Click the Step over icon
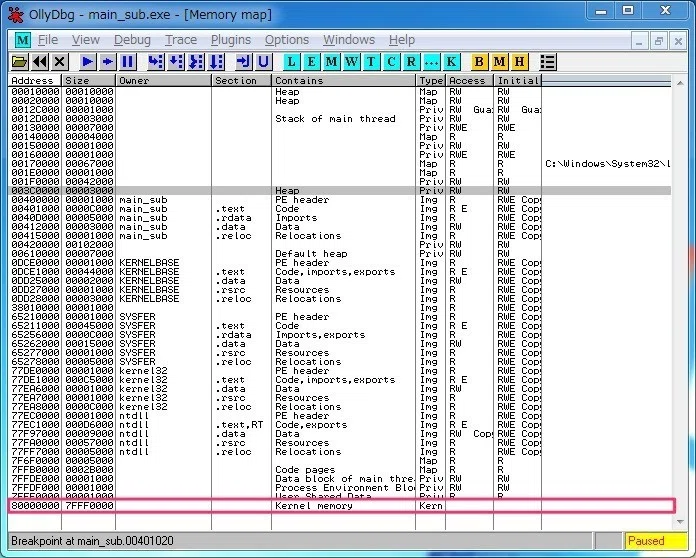 [x=176, y=62]
